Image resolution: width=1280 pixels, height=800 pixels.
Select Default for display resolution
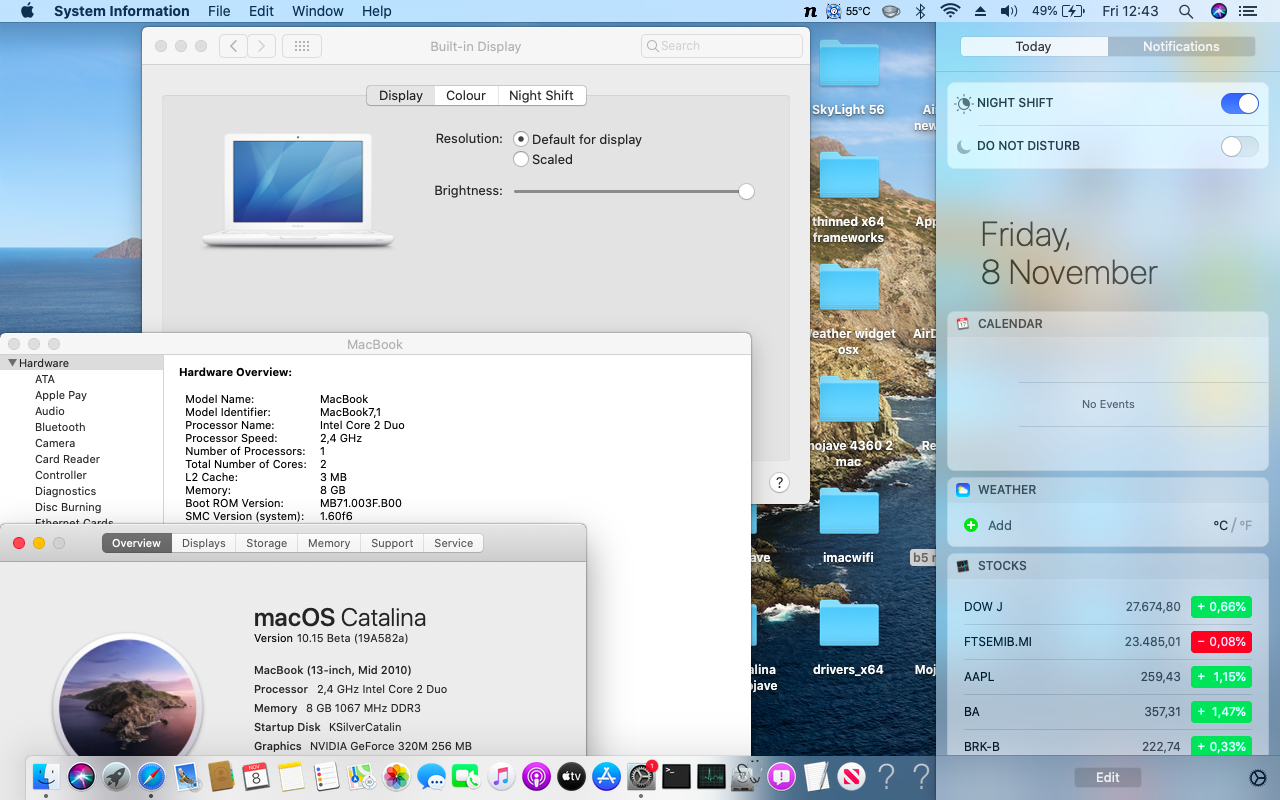(x=521, y=139)
